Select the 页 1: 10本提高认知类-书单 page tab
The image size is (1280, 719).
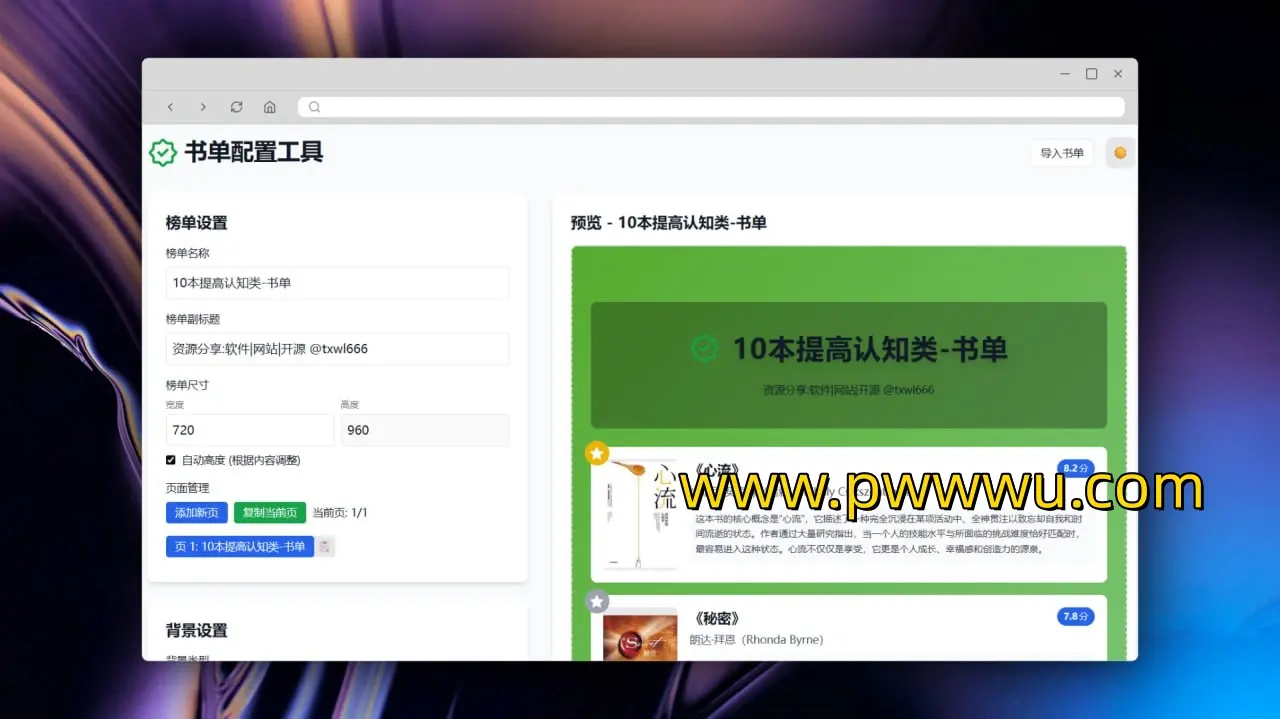pos(240,547)
